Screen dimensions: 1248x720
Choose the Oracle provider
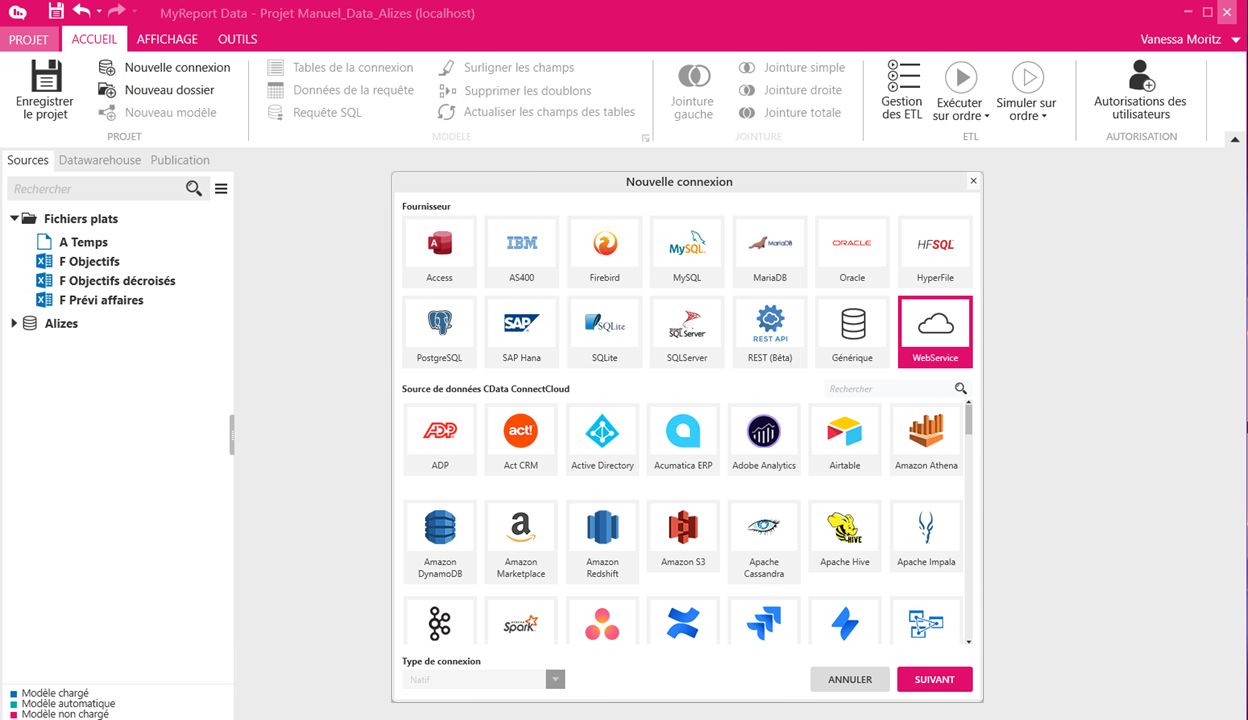[852, 251]
